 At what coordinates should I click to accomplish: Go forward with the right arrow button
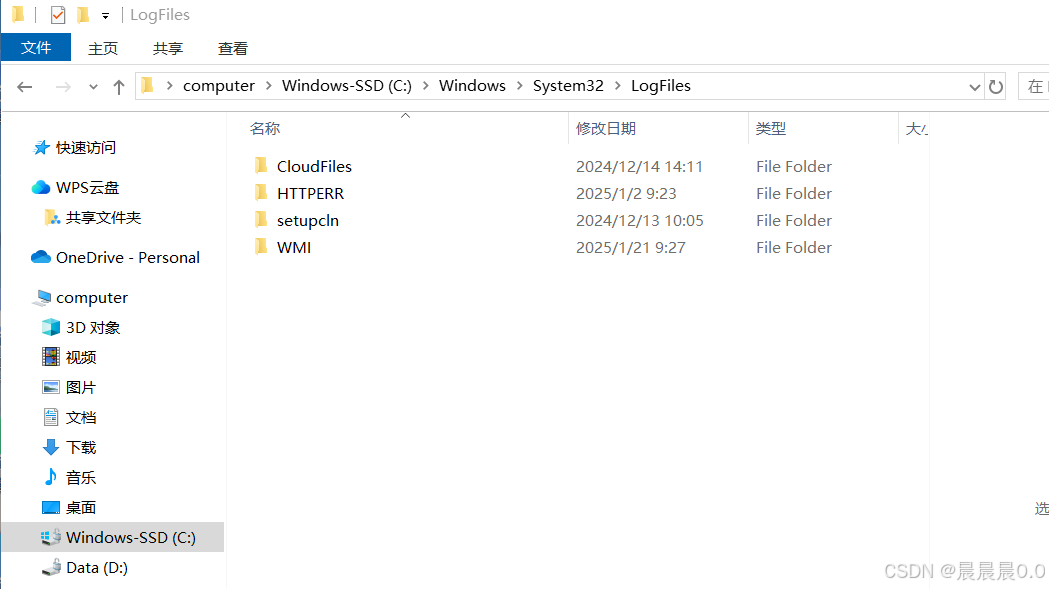click(x=63, y=87)
